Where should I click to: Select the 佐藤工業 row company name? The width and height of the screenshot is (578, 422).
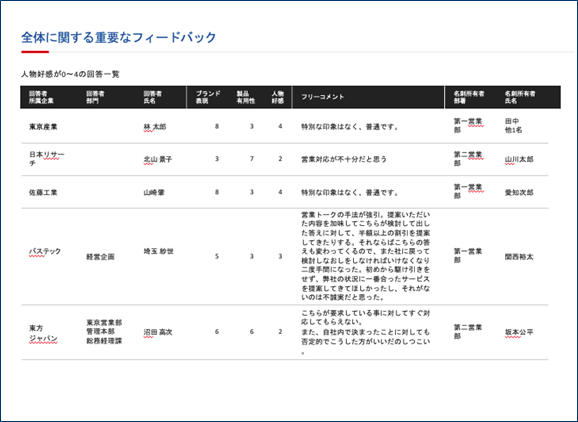tap(43, 192)
